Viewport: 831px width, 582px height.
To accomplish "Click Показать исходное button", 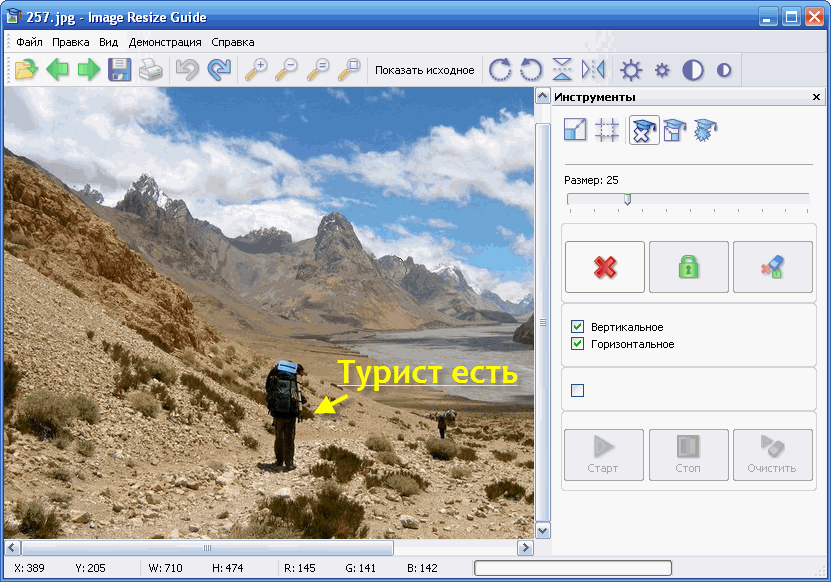I will 425,70.
